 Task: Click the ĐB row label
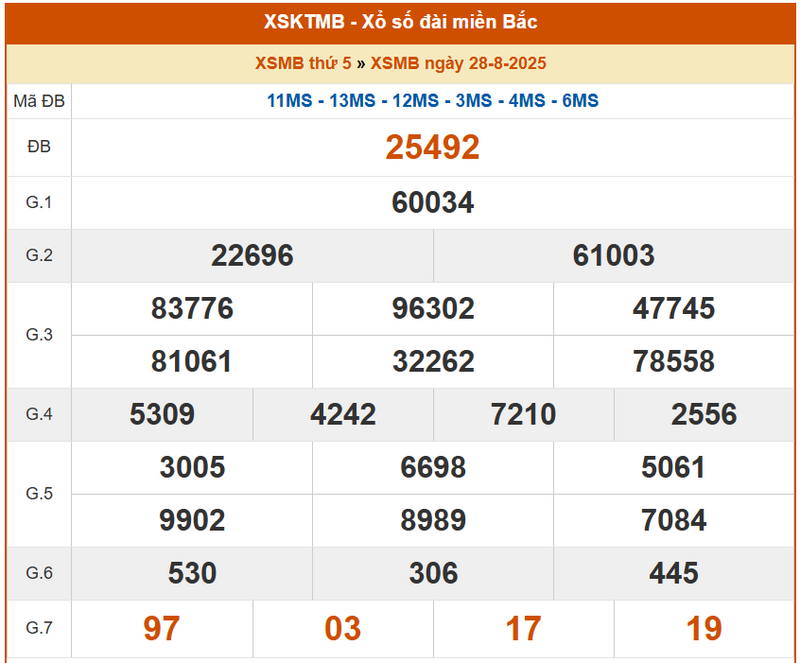coord(39,147)
